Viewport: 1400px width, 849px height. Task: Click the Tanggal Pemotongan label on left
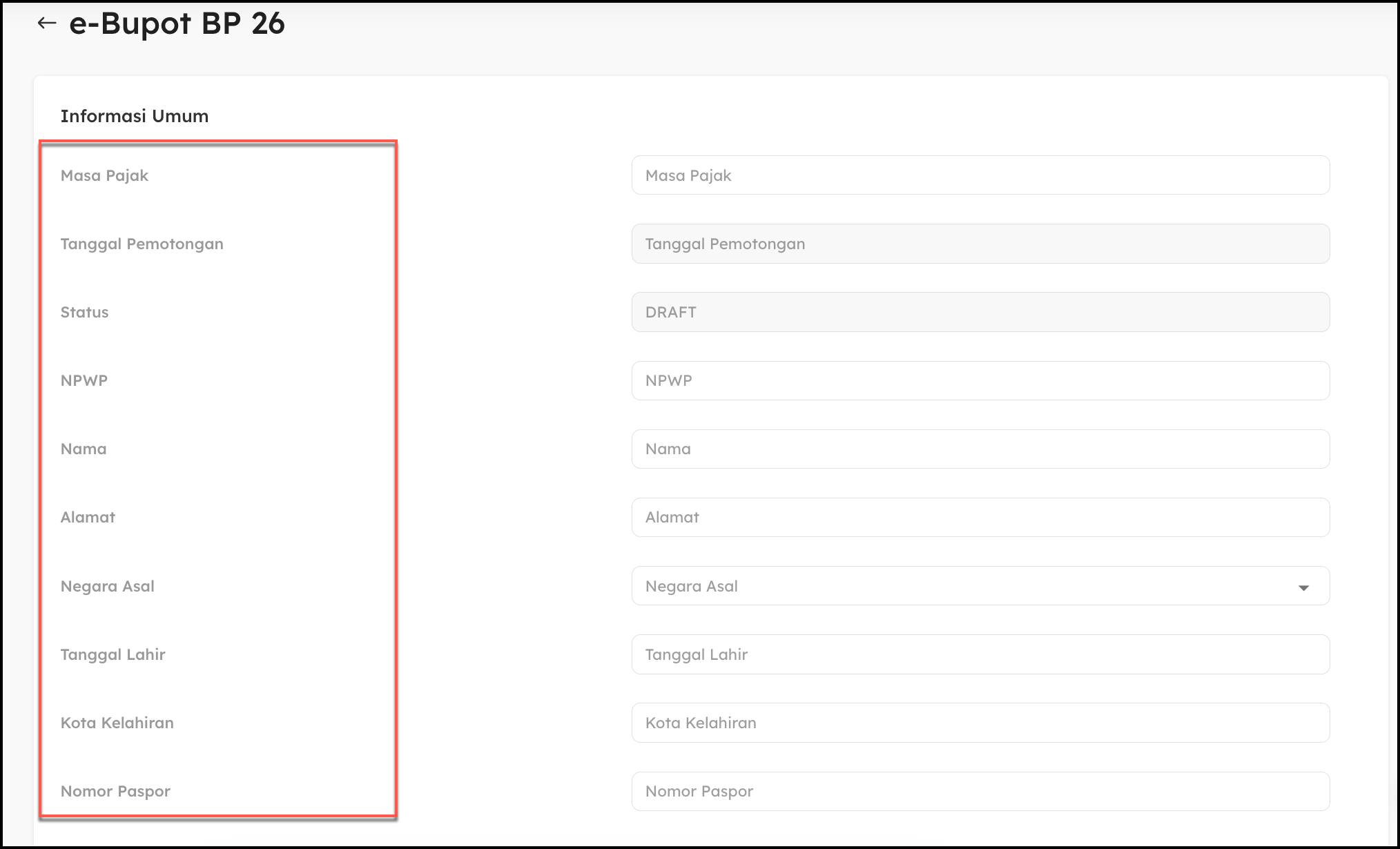(x=142, y=244)
